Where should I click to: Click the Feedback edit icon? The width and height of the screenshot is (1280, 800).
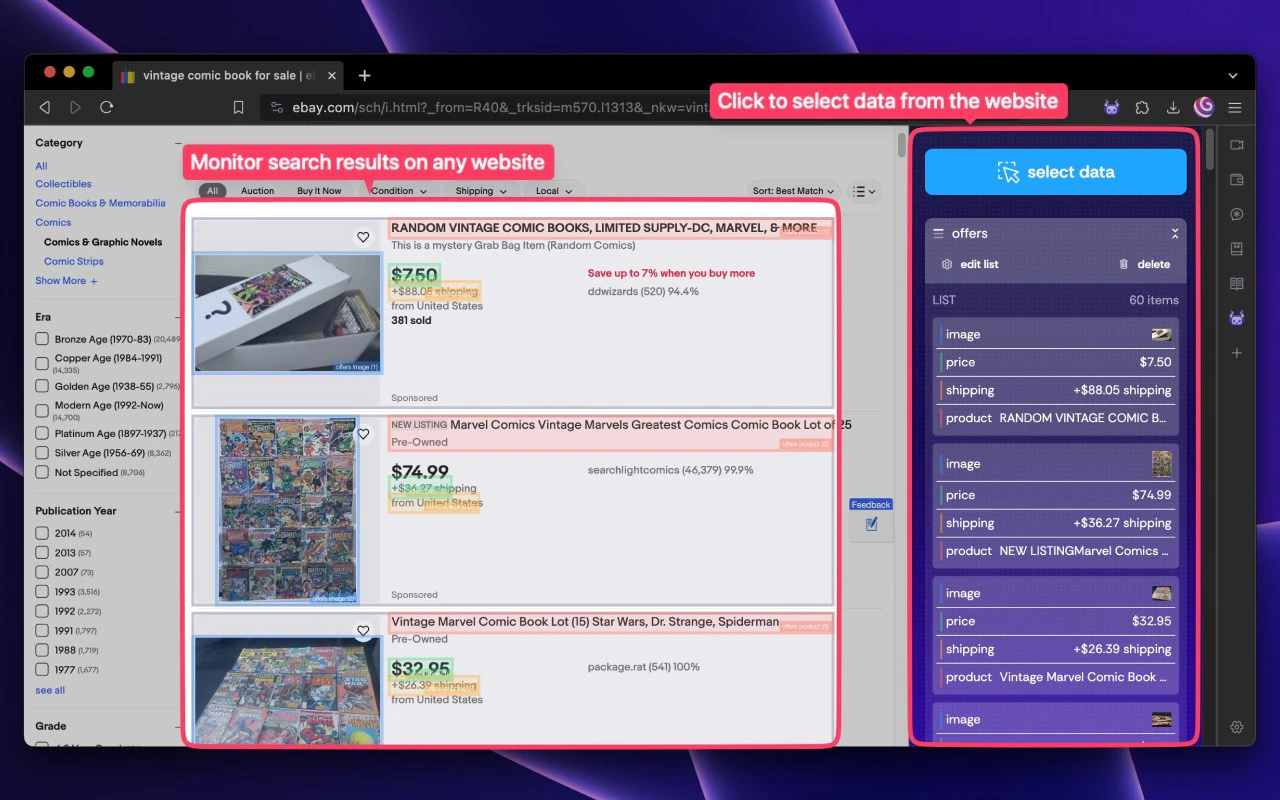pos(871,524)
